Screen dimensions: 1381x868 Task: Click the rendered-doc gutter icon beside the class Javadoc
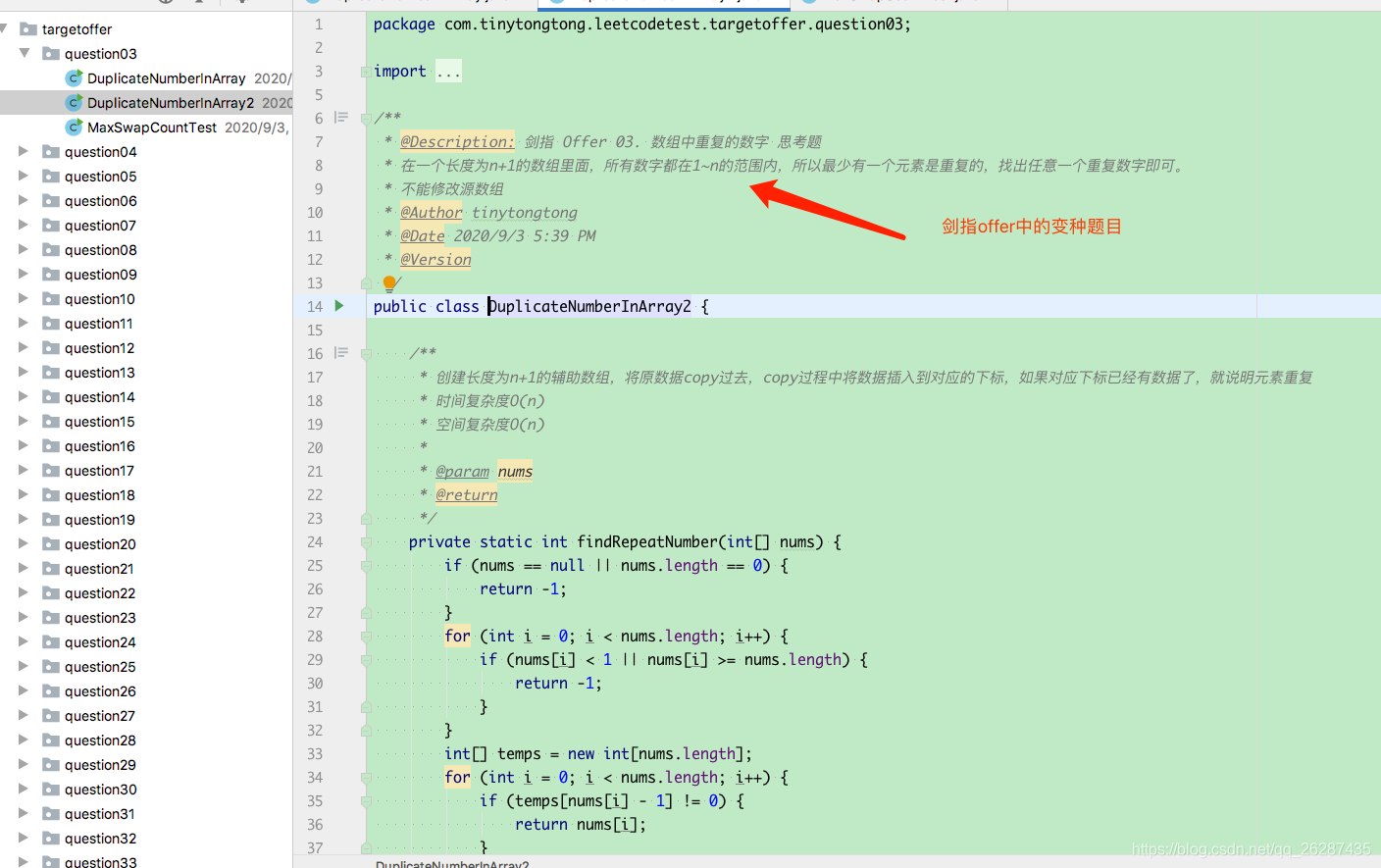click(x=341, y=118)
